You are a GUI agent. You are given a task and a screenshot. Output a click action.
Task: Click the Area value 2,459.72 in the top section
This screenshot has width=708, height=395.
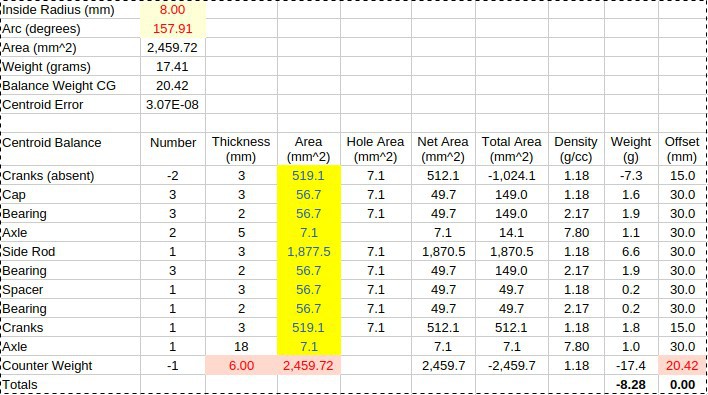(173, 48)
